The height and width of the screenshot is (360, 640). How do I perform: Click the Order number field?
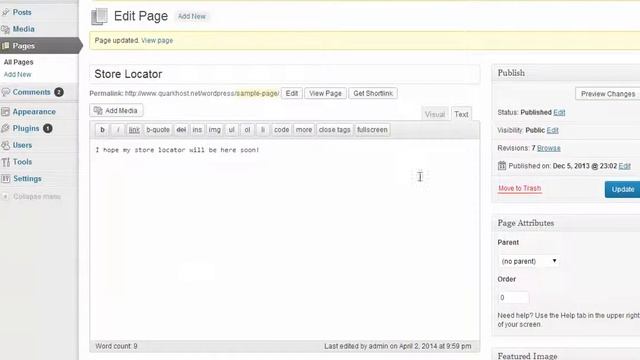(x=513, y=298)
